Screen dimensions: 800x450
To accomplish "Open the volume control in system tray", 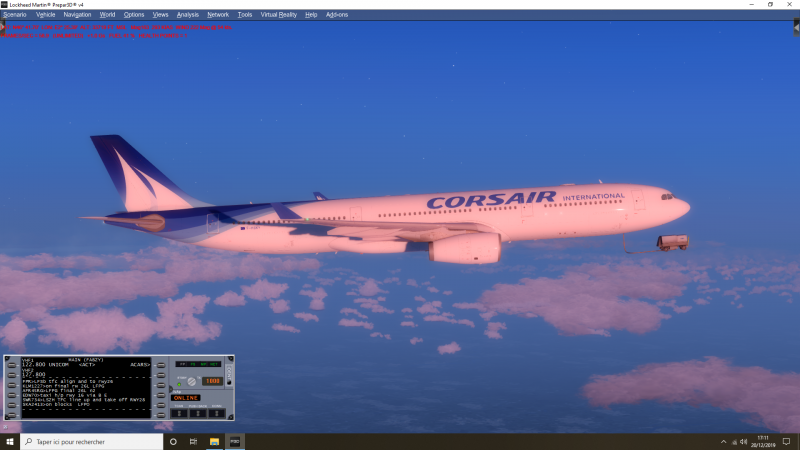I will 744,442.
